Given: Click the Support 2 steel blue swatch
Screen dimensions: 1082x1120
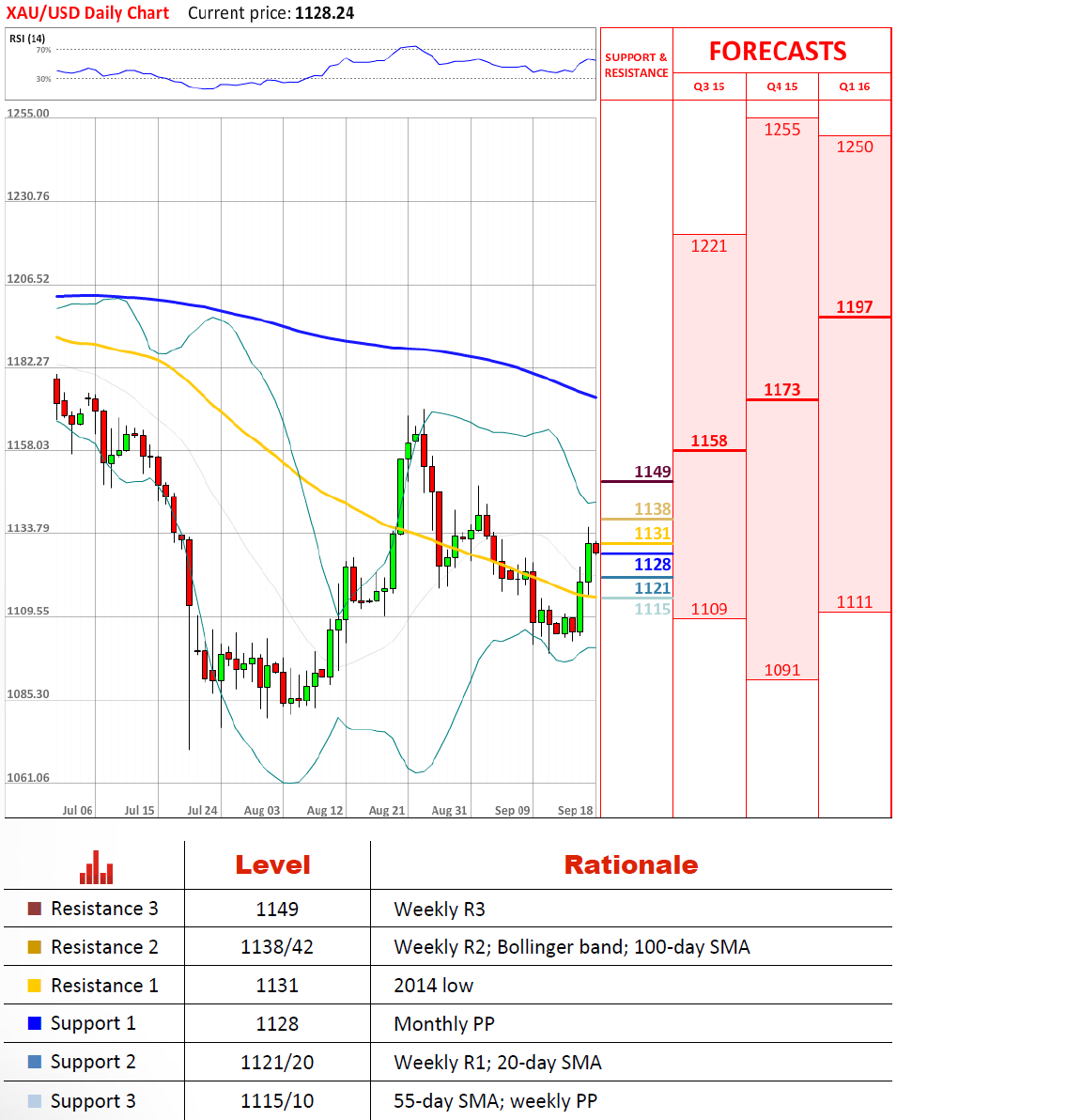Looking at the screenshot, I should [34, 1062].
